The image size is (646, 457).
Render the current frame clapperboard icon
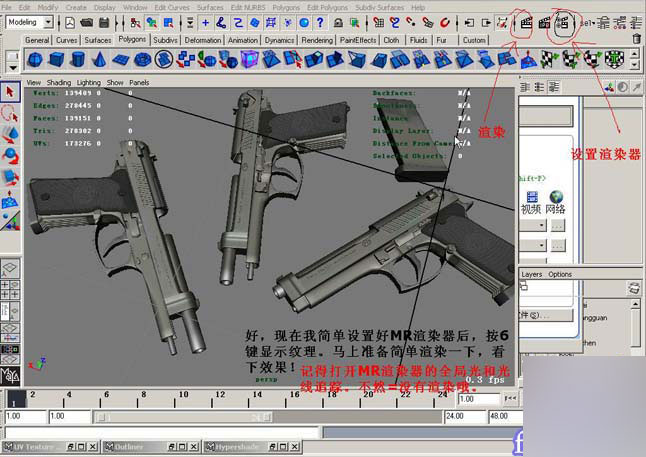coord(526,23)
